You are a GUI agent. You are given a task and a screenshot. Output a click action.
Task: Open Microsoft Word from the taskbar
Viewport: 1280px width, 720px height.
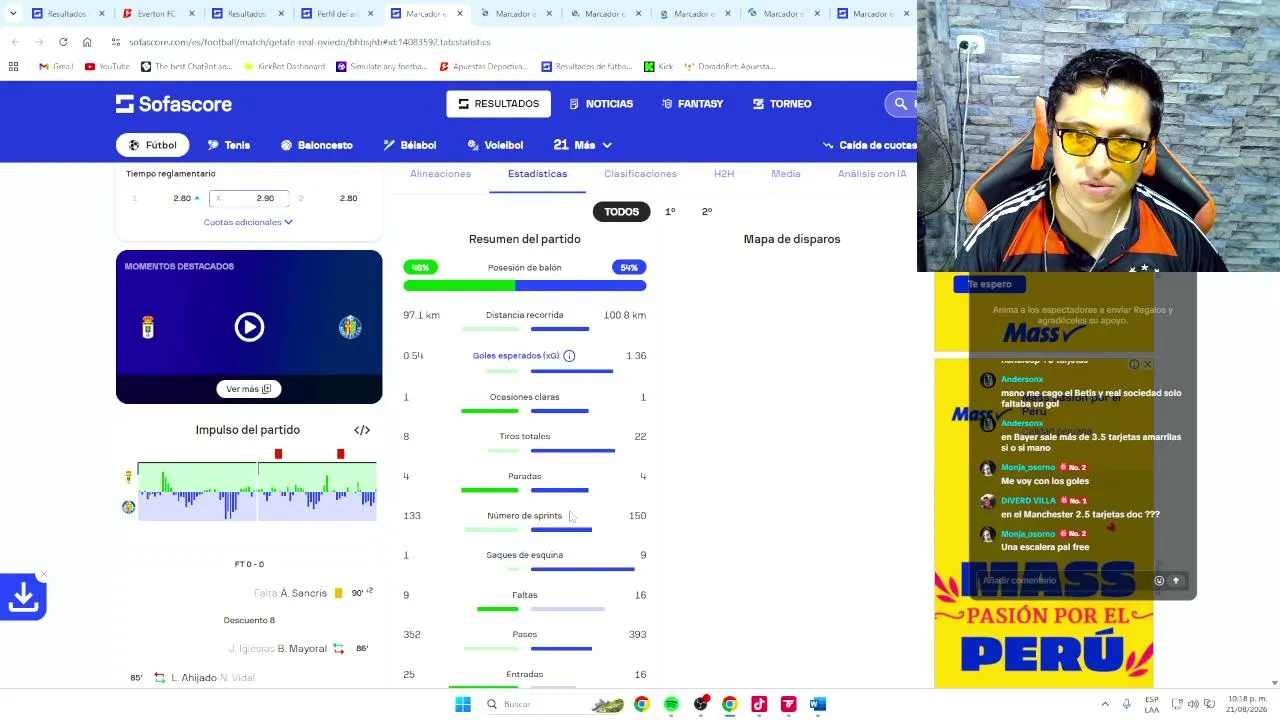coord(818,704)
